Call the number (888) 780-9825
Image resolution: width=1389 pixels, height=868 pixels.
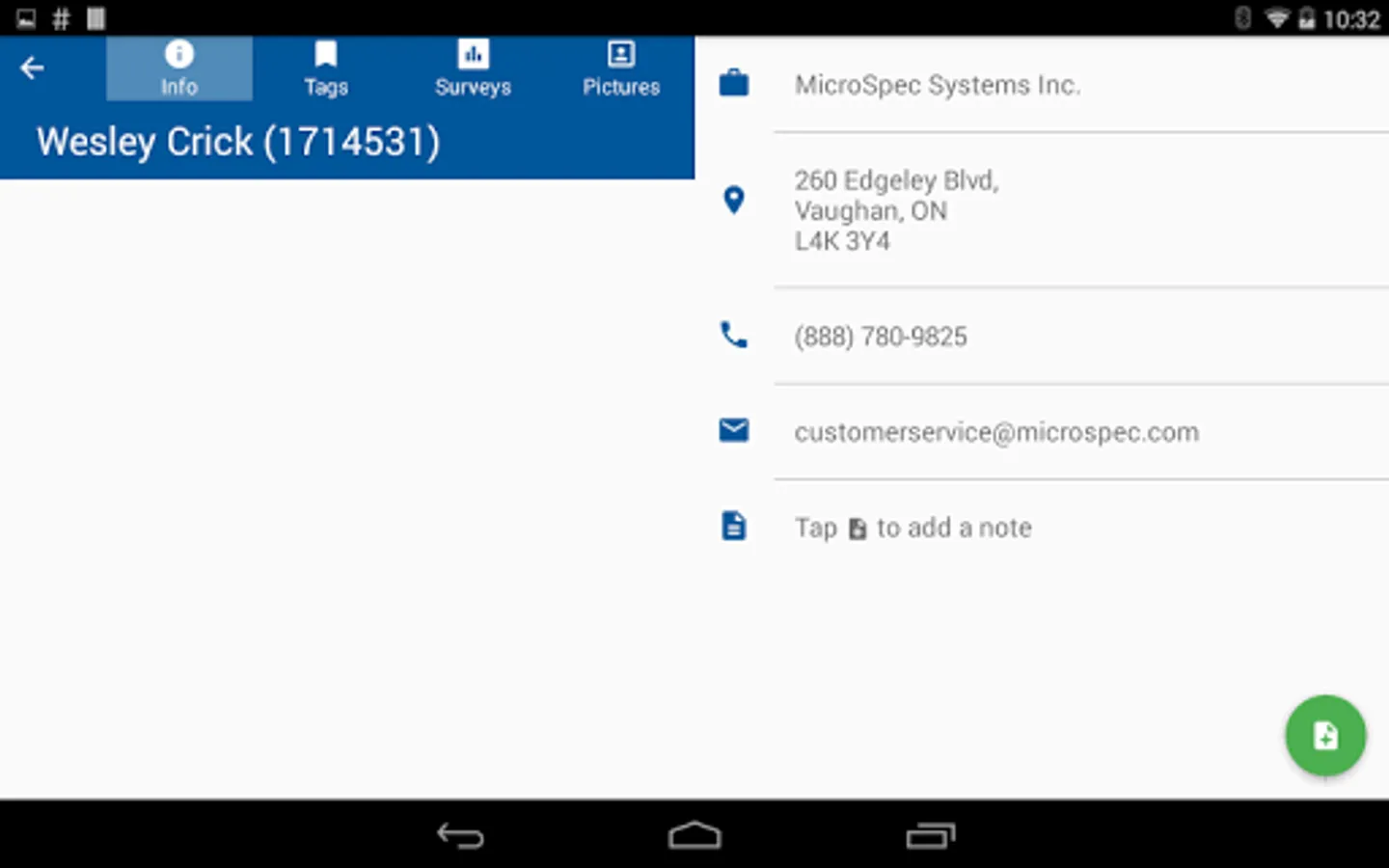[881, 337]
